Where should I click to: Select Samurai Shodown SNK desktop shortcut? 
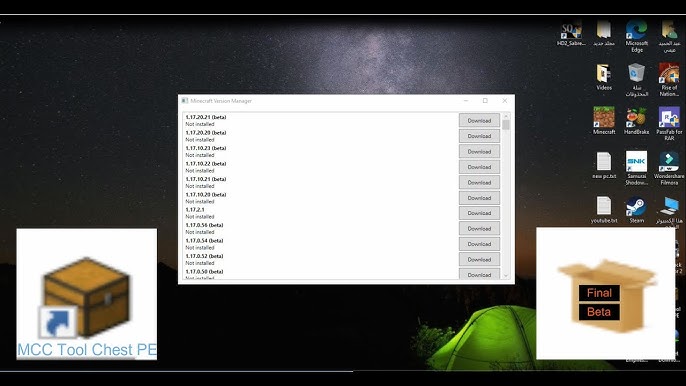click(637, 168)
